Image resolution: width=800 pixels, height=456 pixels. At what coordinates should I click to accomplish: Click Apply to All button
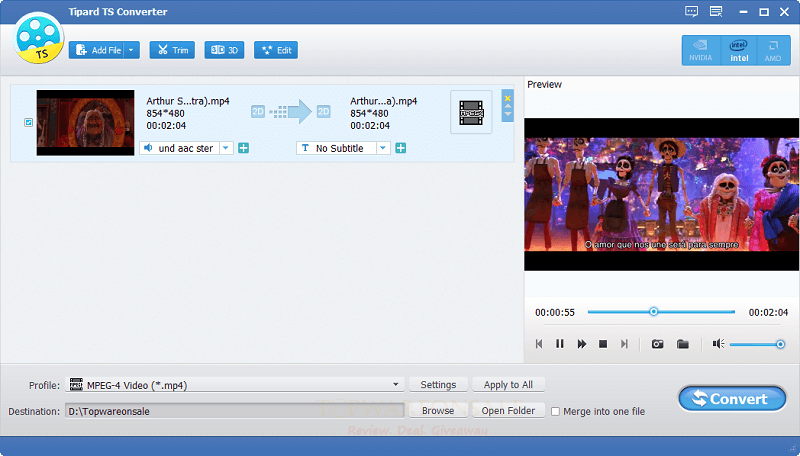[508, 385]
